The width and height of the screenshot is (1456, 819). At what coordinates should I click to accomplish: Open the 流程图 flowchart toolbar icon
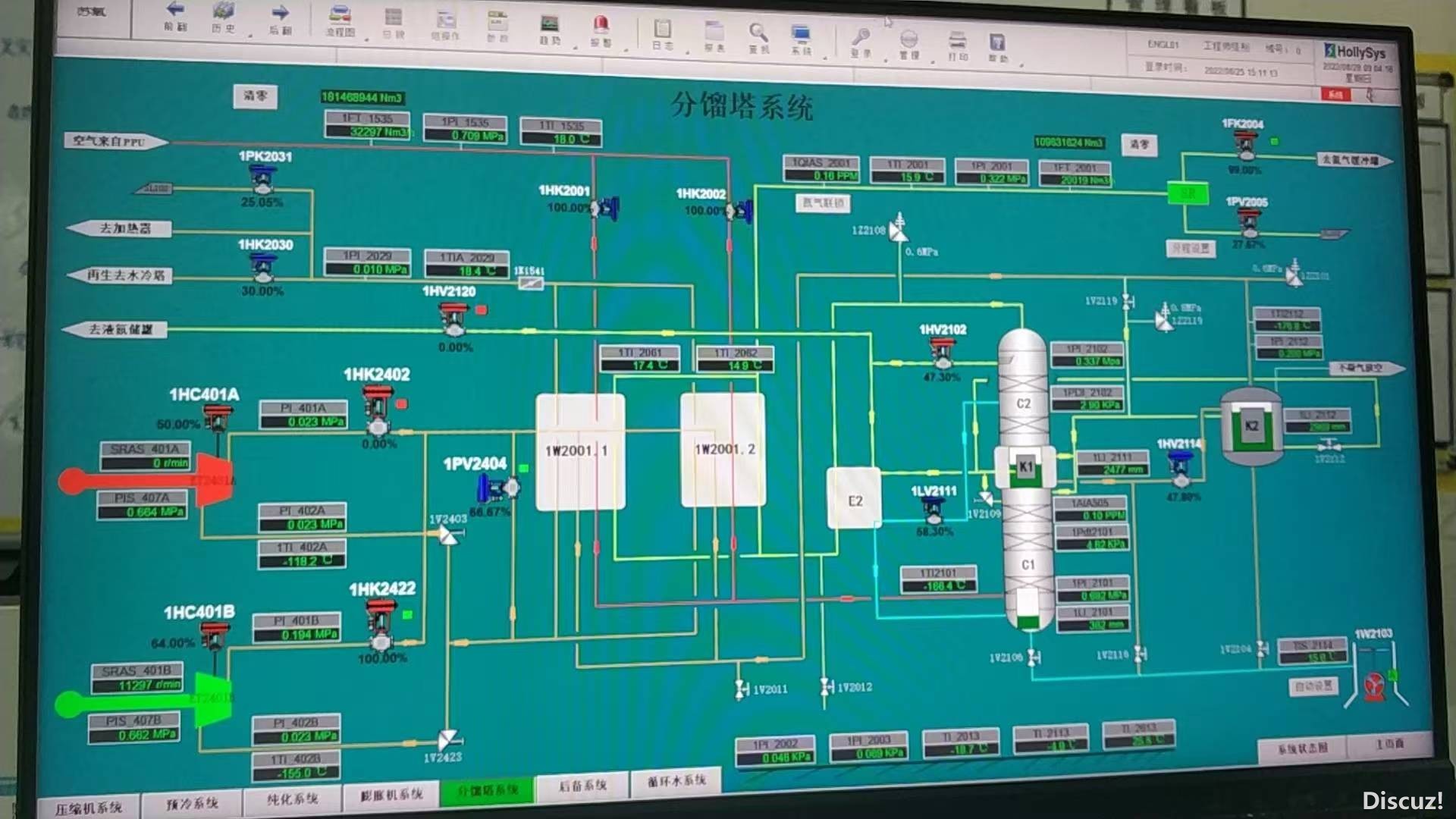point(340,14)
